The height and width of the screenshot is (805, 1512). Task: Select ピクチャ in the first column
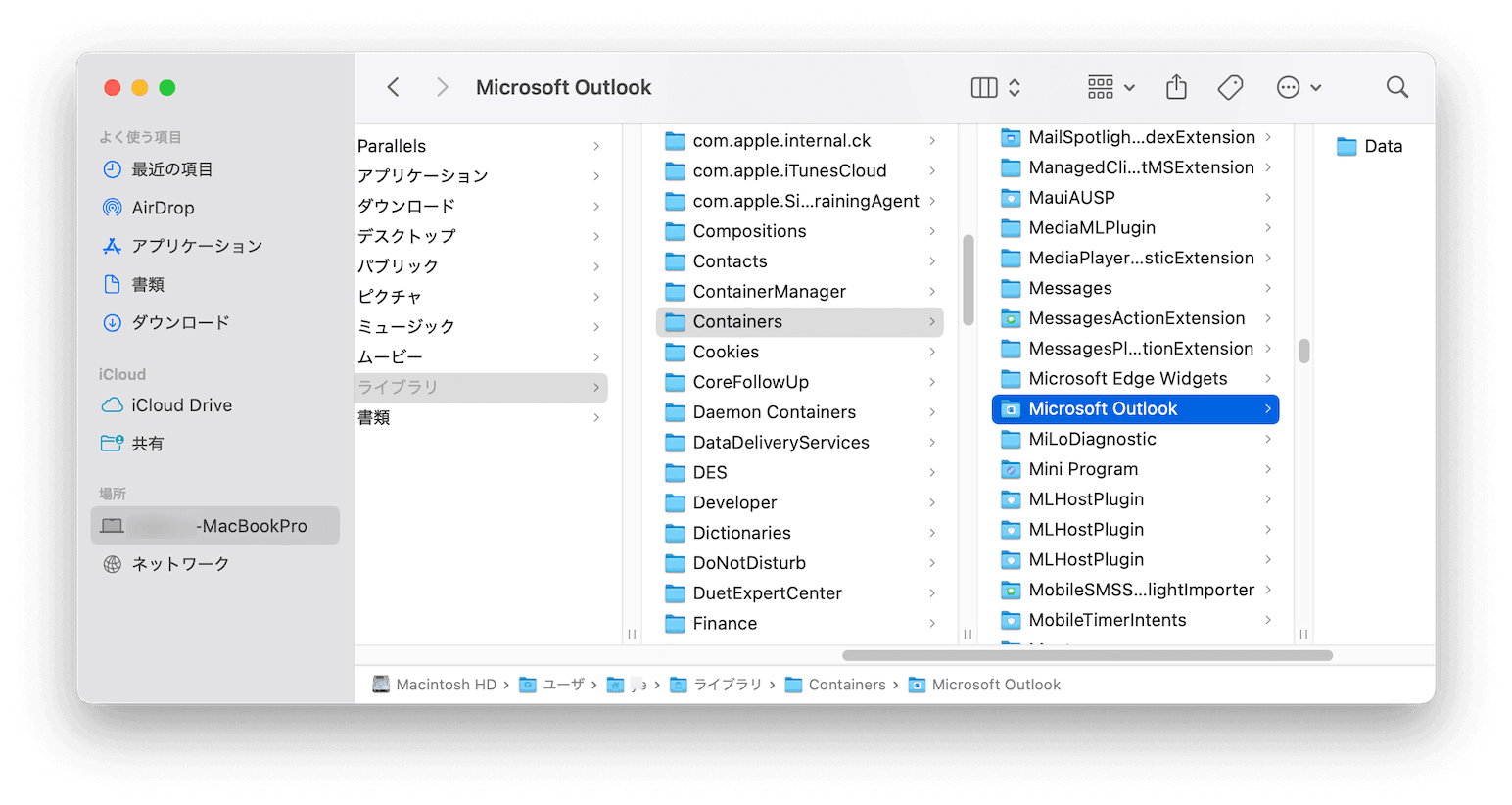tap(481, 297)
